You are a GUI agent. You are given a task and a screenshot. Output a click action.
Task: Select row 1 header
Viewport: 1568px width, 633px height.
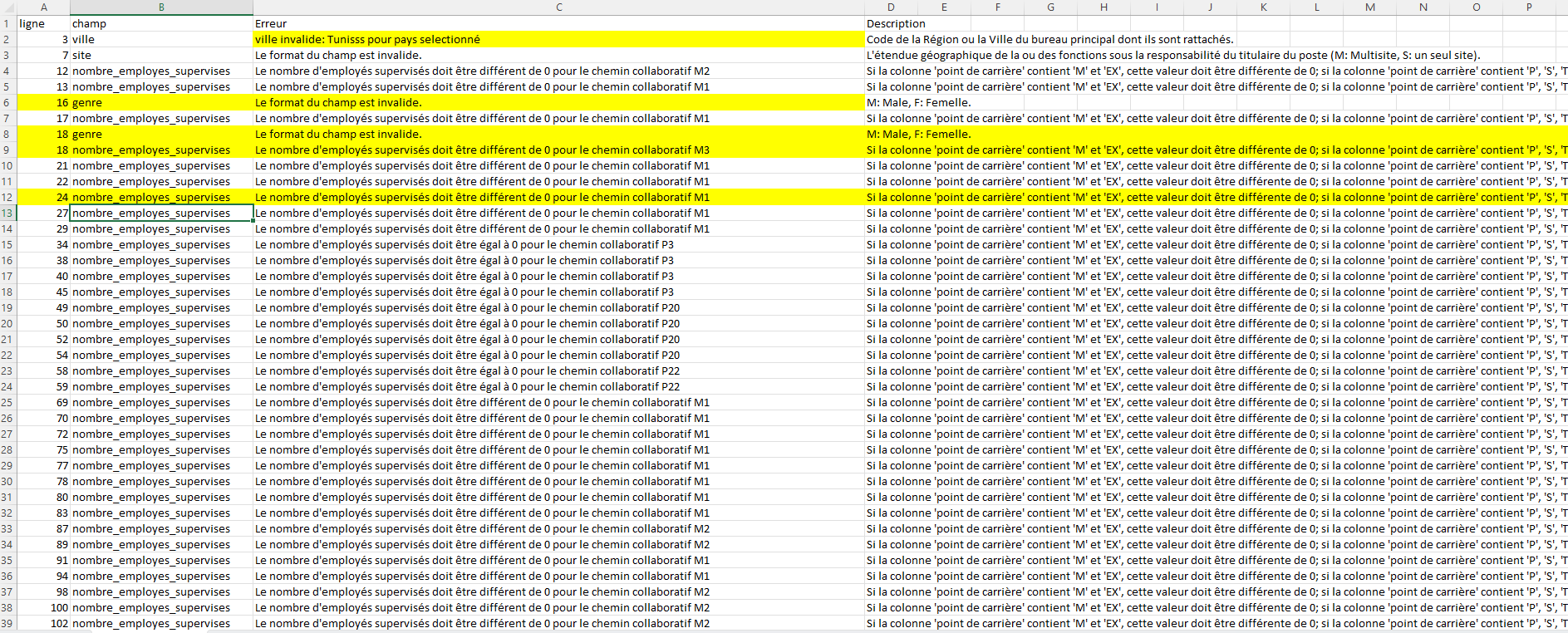coord(7,23)
